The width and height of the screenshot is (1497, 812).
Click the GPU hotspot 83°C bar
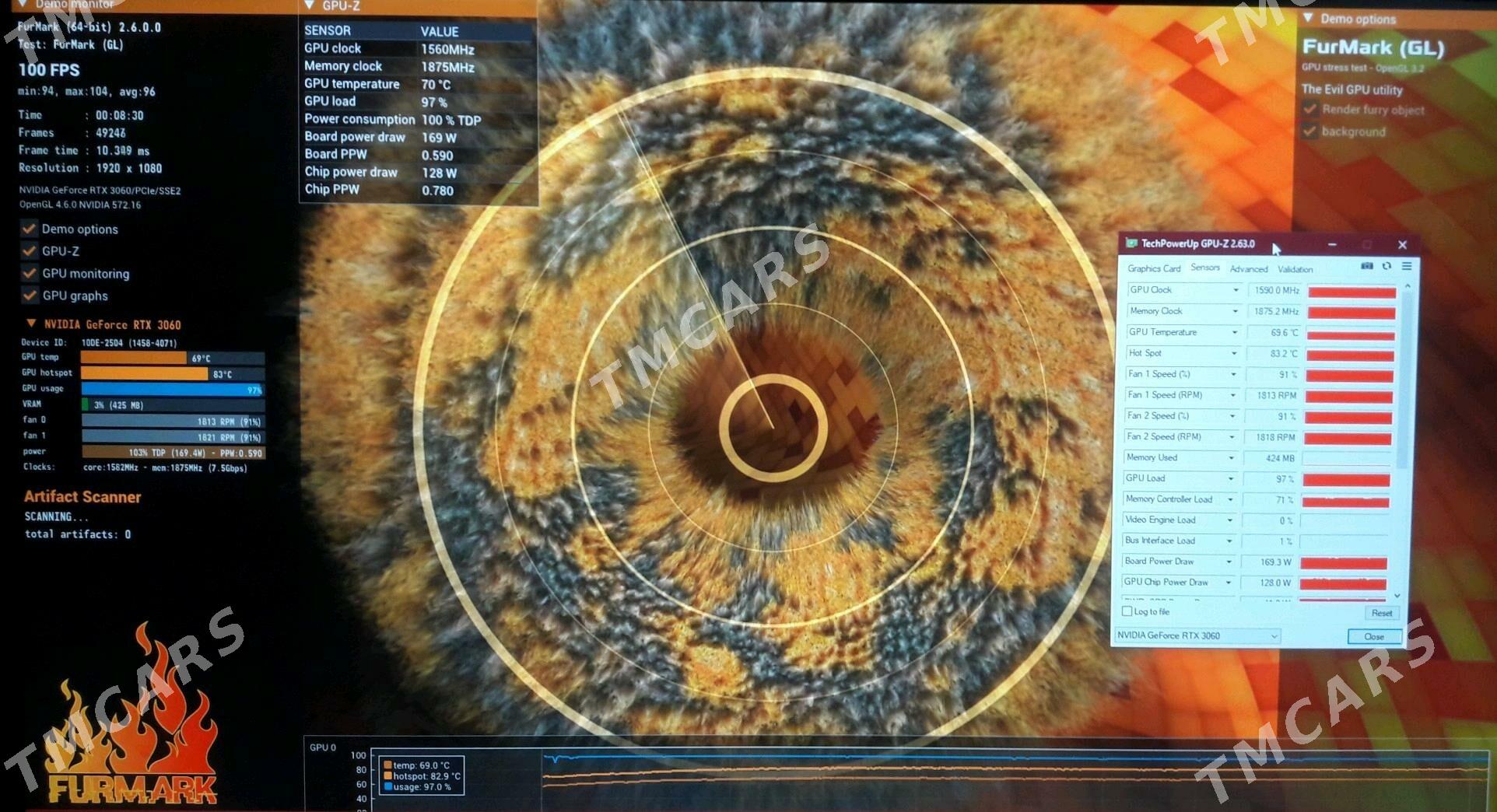tap(145, 373)
